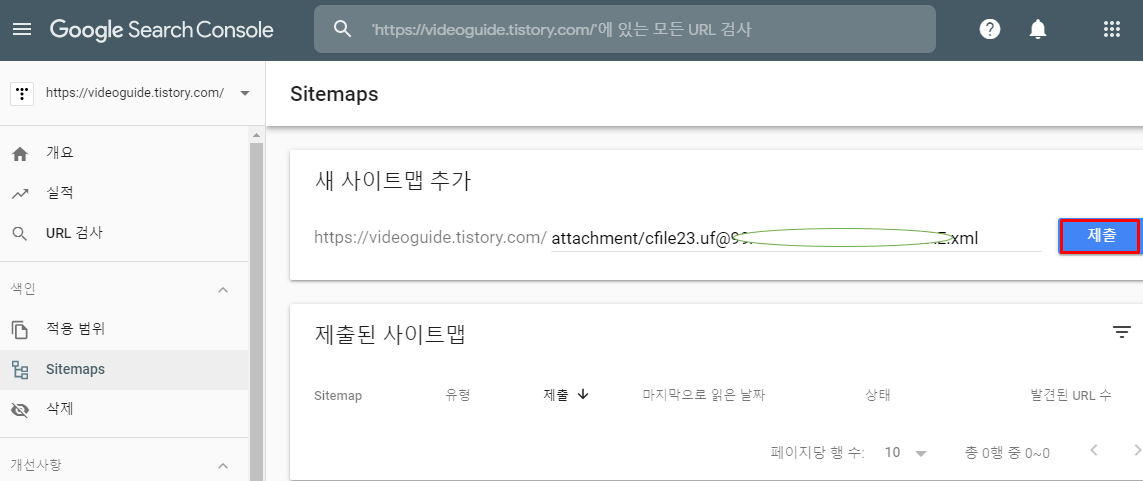
Task: Click the 개선사항 section heading
Action: [36, 465]
